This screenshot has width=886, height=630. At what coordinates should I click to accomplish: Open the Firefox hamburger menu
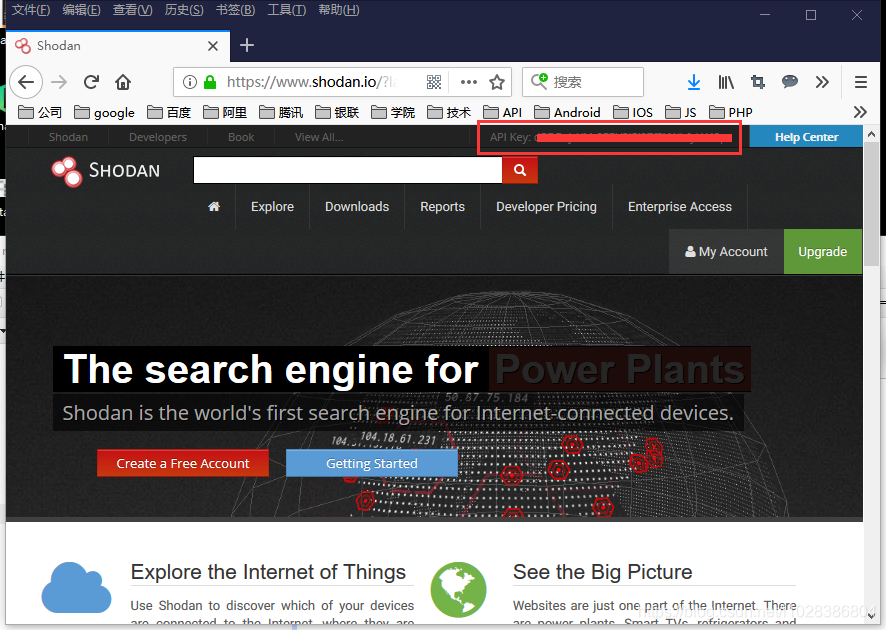tap(861, 82)
